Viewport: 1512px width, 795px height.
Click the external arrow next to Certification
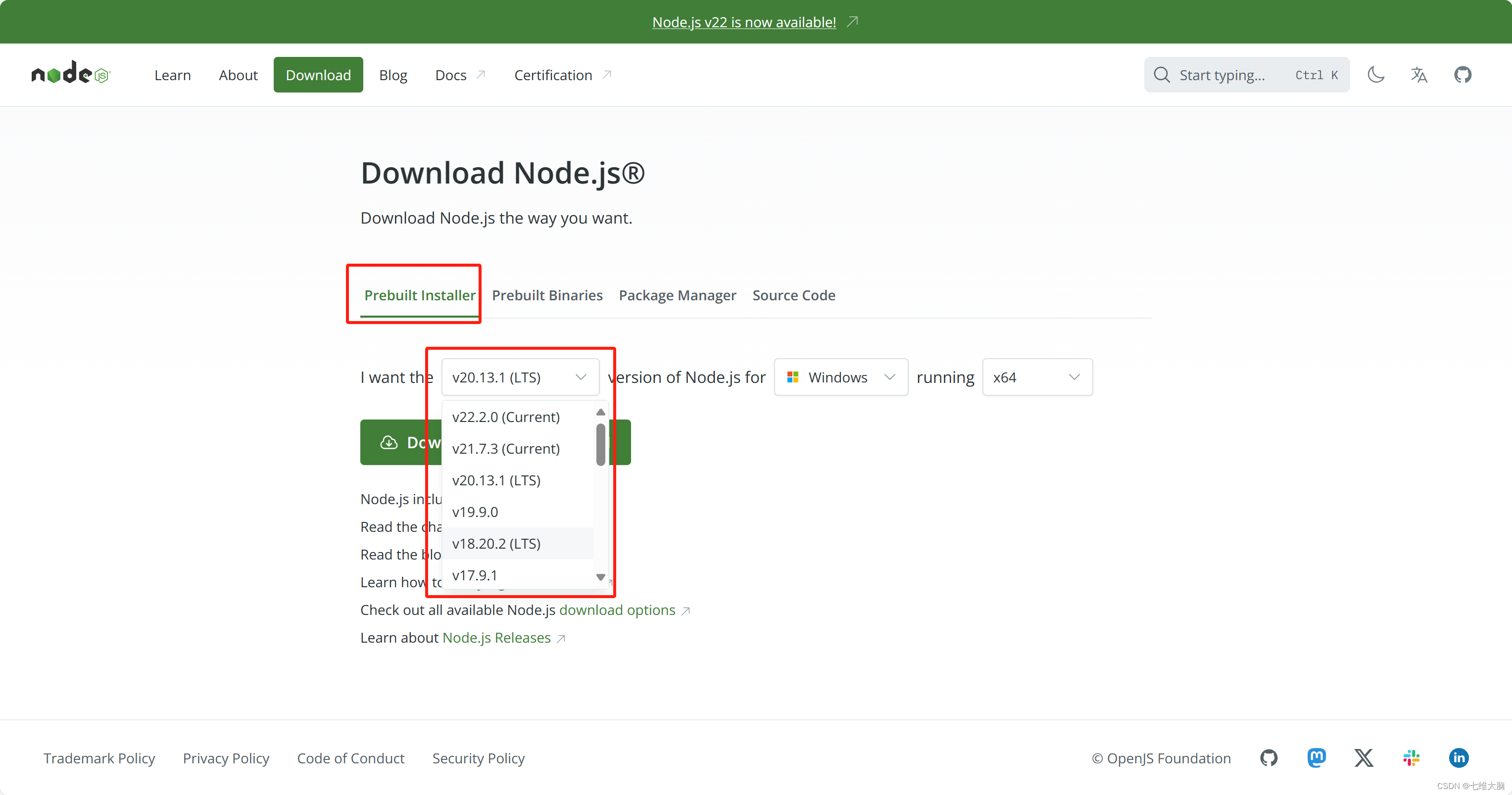[x=607, y=75]
